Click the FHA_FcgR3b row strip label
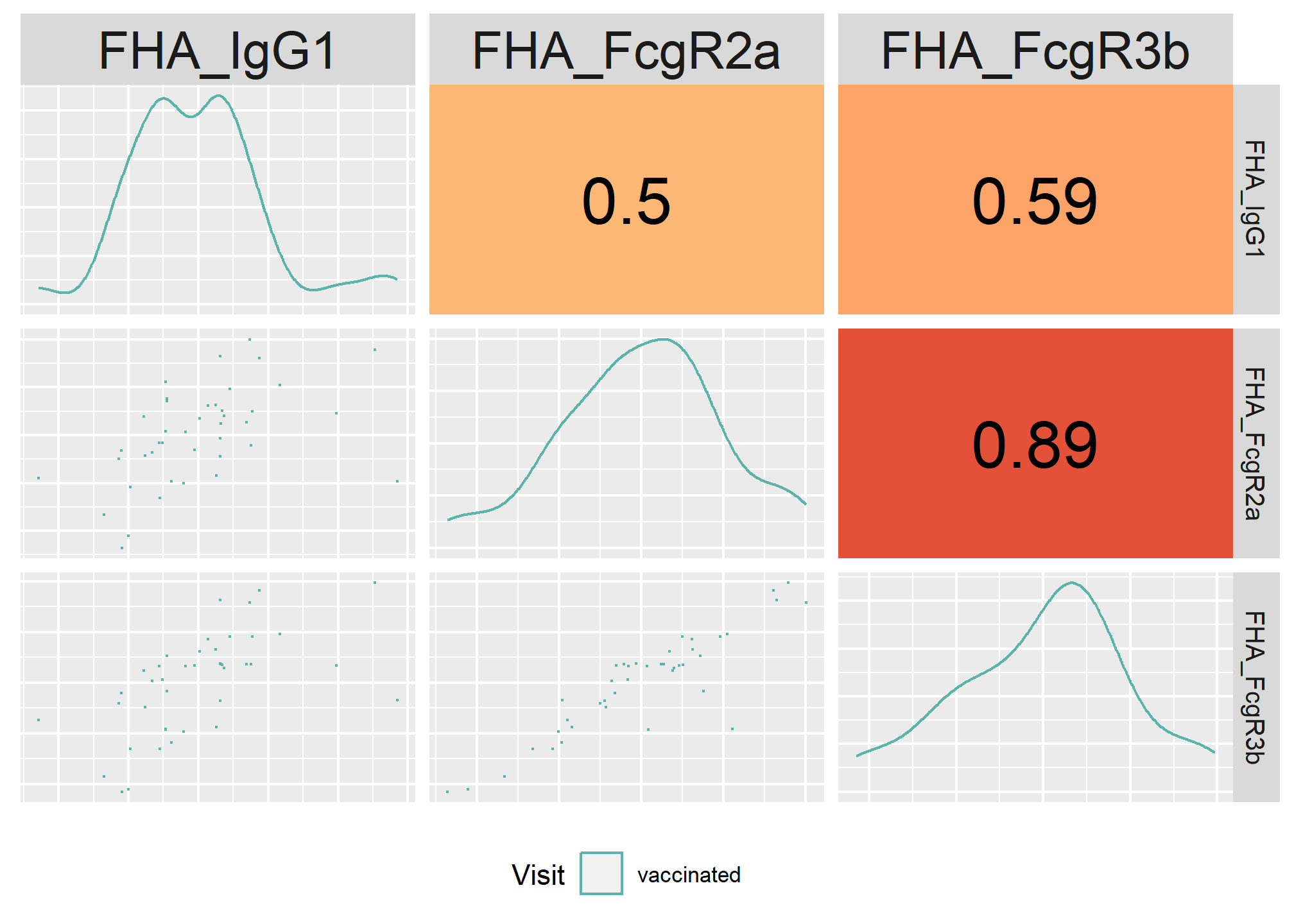This screenshot has height=924, width=1294. click(x=1256, y=687)
